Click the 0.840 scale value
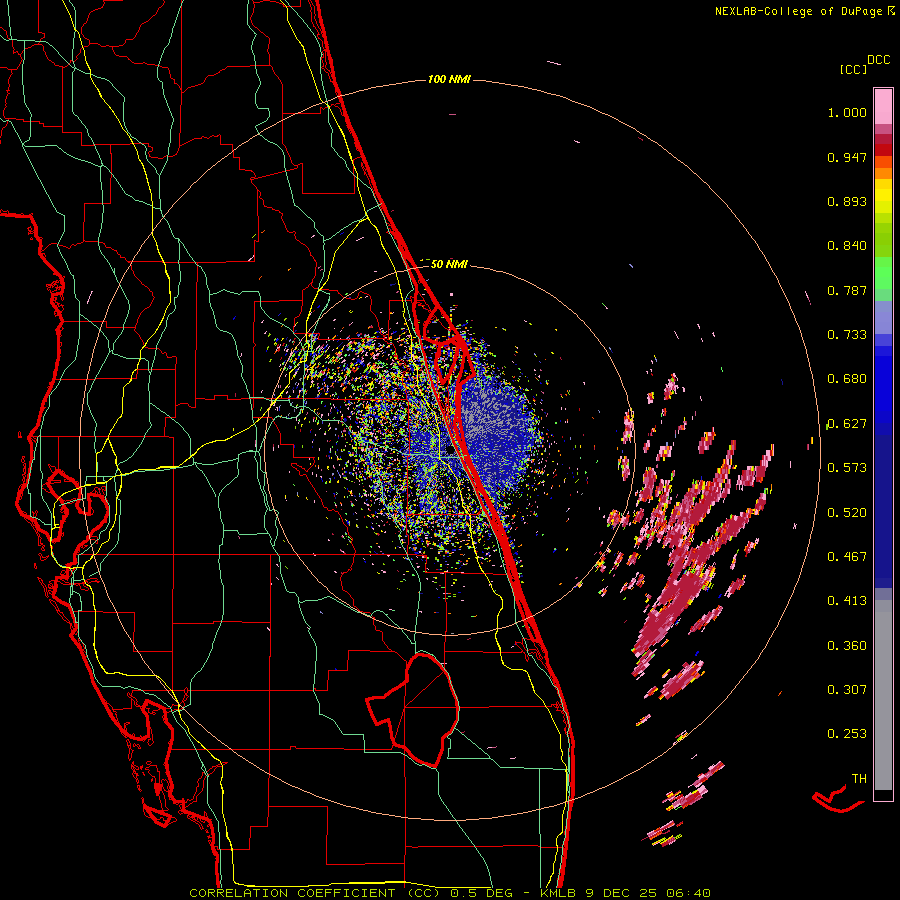This screenshot has width=900, height=900. (847, 246)
